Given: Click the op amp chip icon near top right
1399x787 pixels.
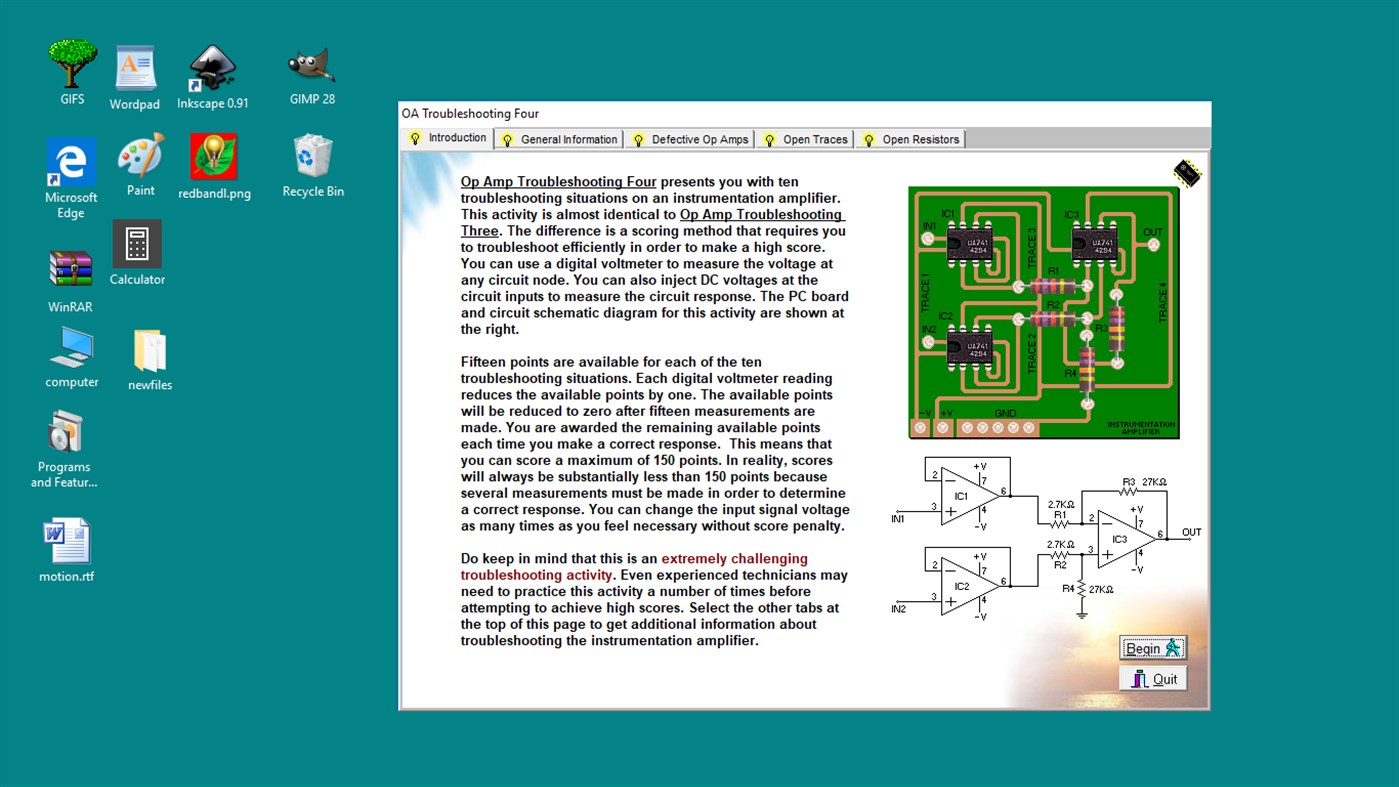Looking at the screenshot, I should (x=1186, y=173).
